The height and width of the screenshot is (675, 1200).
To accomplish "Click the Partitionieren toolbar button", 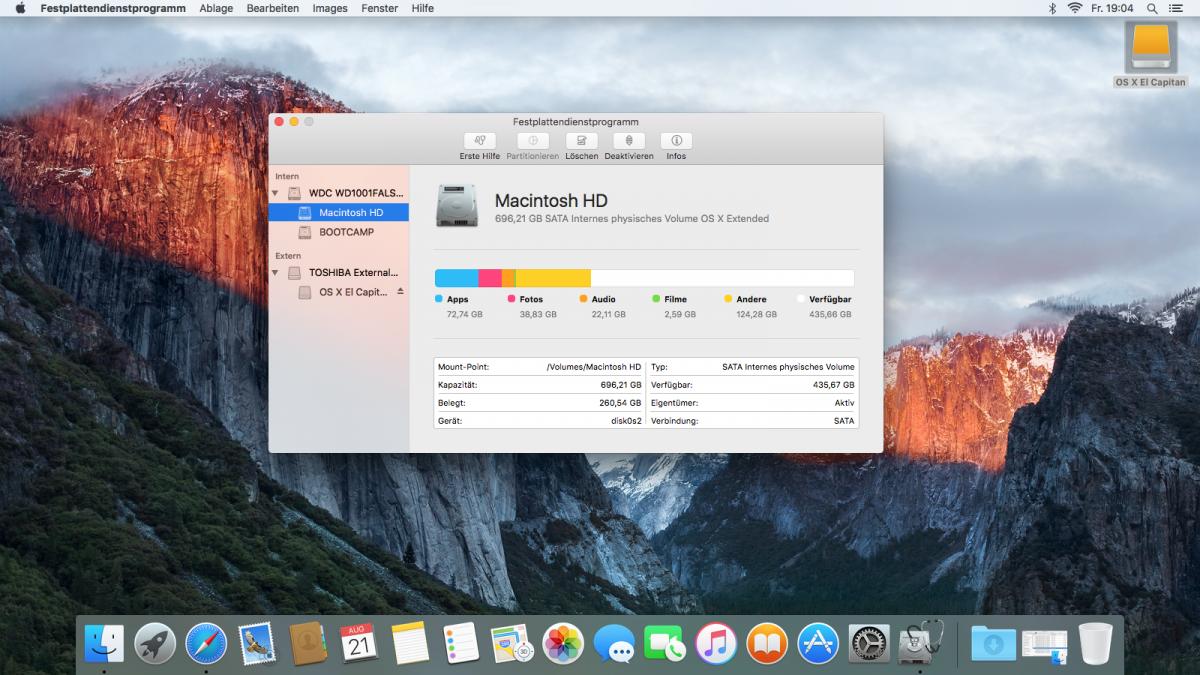I will [x=532, y=141].
